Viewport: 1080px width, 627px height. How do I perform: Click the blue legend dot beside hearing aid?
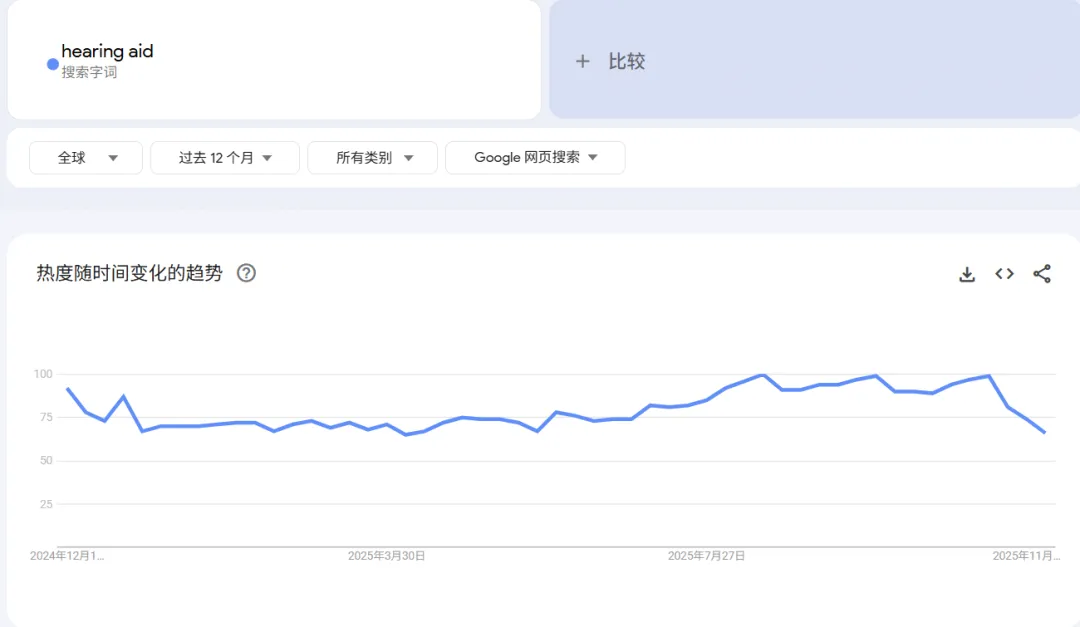(x=51, y=64)
